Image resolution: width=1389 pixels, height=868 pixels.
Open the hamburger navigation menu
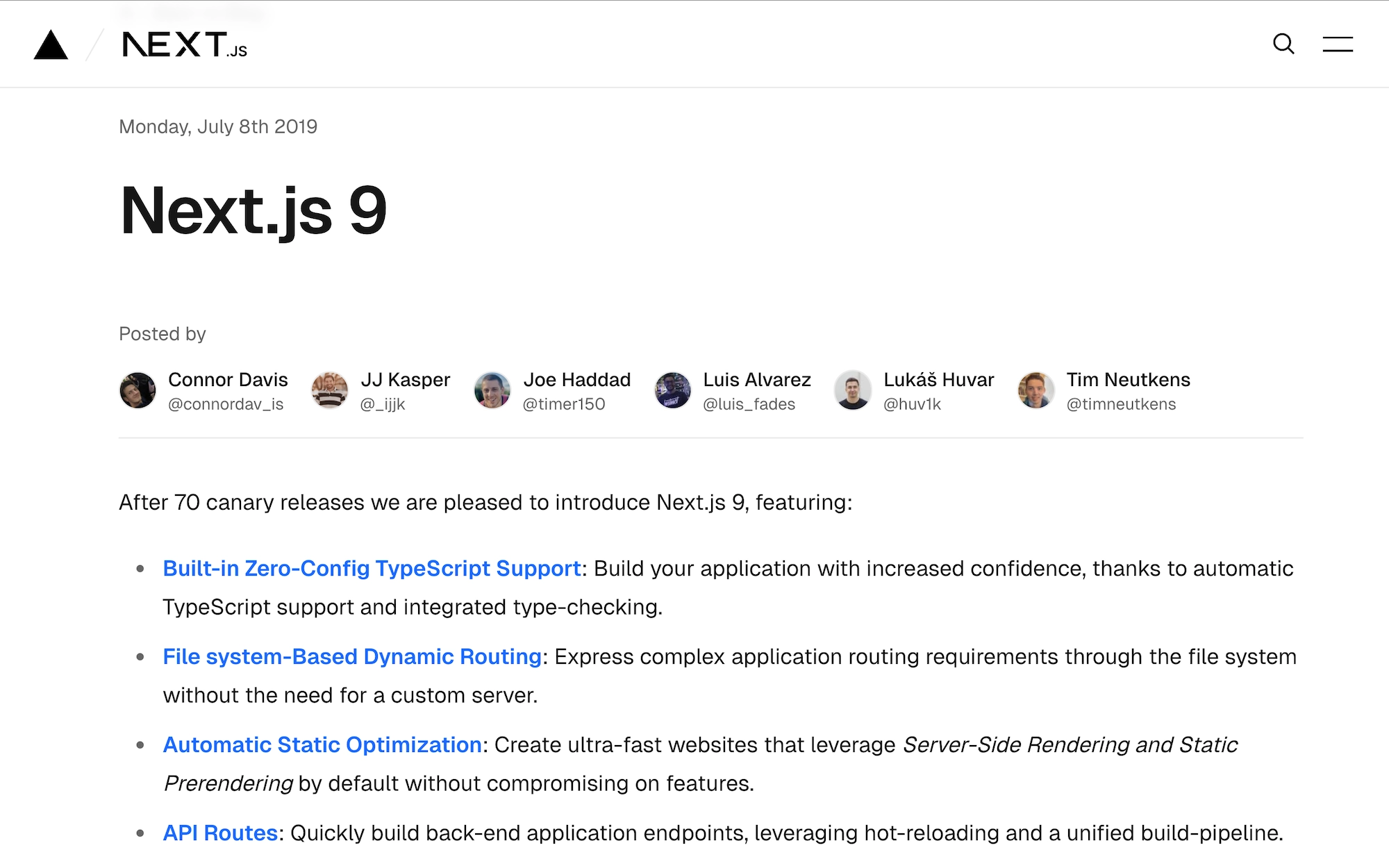tap(1338, 44)
